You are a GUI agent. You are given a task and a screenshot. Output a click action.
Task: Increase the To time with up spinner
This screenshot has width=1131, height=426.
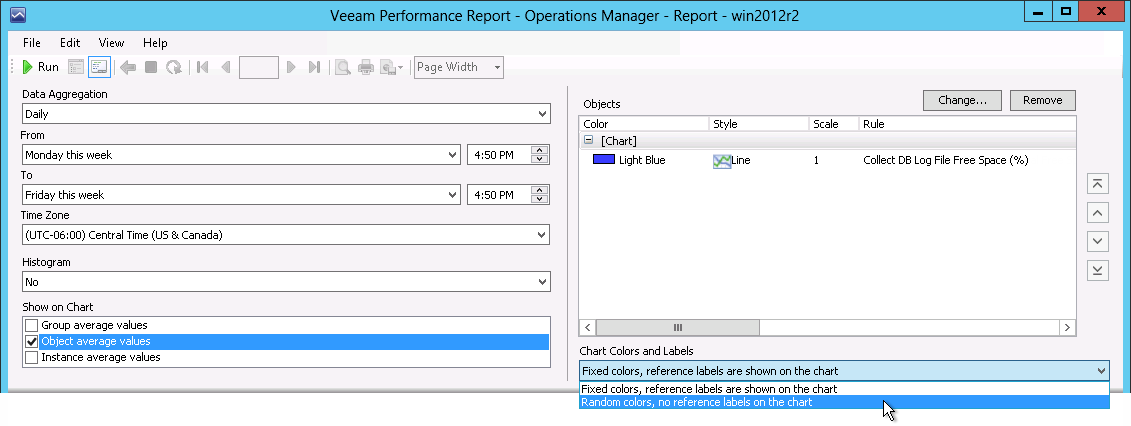click(x=540, y=190)
